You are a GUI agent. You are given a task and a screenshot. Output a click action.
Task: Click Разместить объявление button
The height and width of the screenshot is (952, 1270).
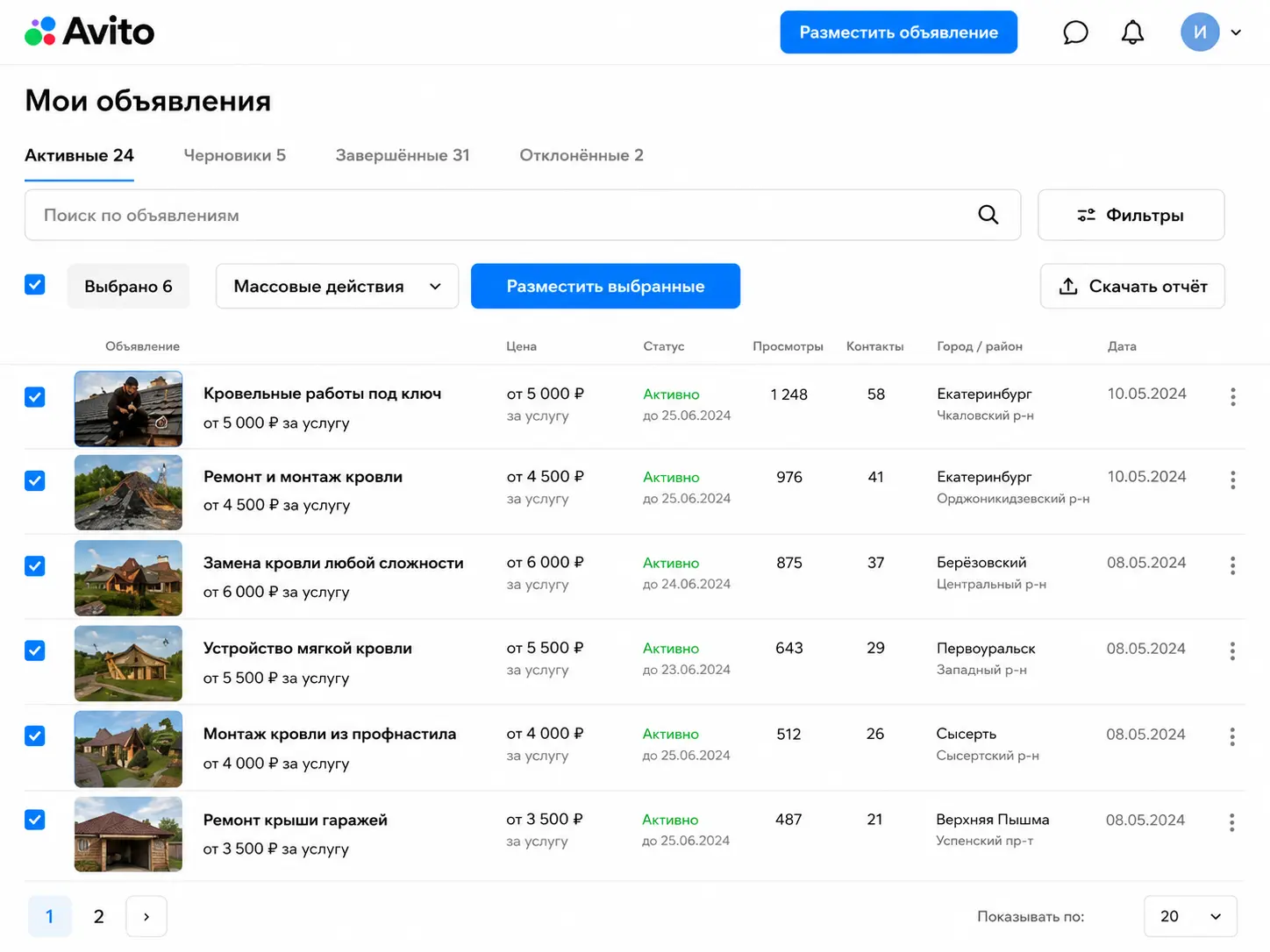pos(899,32)
